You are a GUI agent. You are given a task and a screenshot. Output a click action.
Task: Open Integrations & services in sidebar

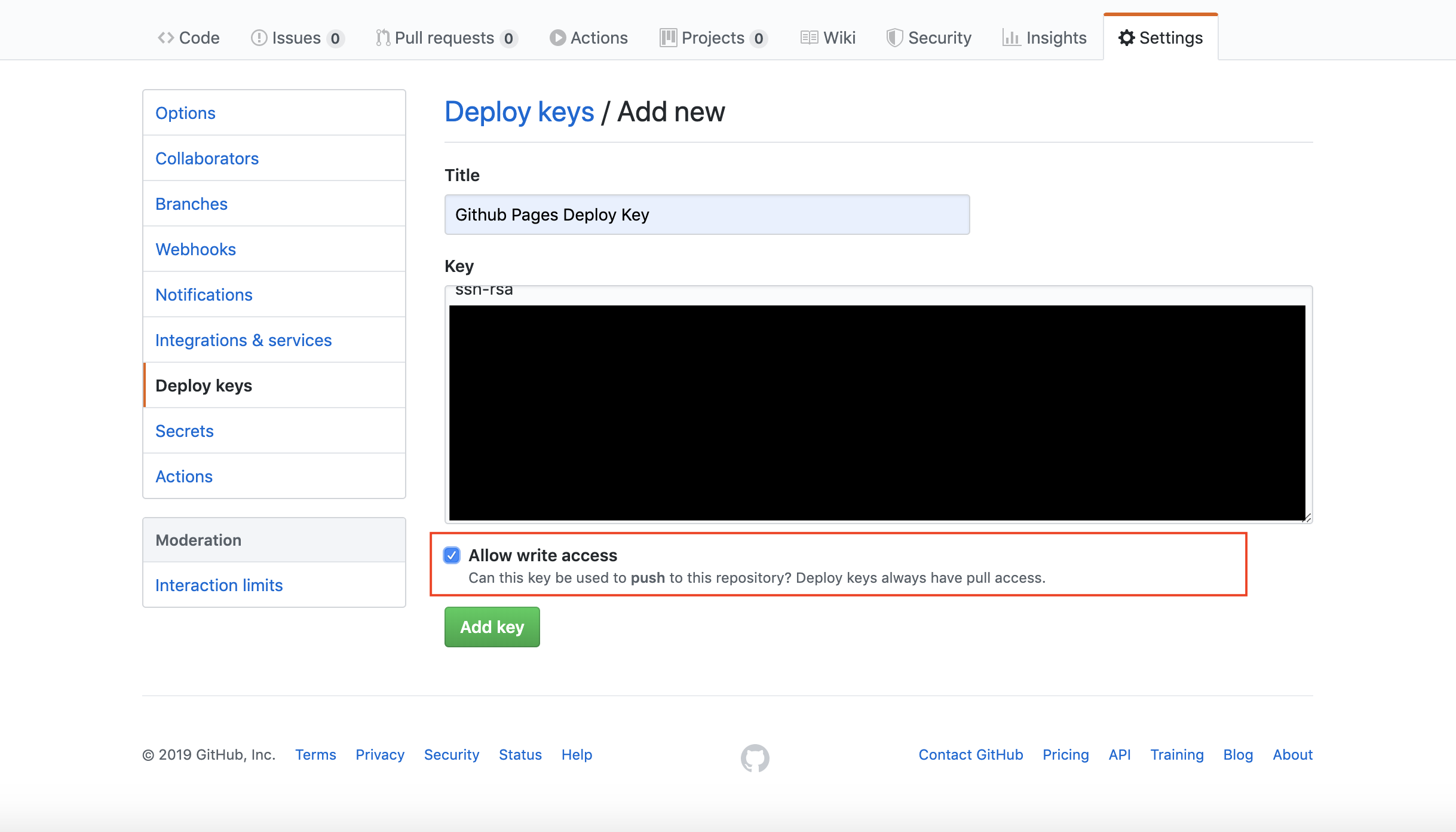click(x=274, y=340)
